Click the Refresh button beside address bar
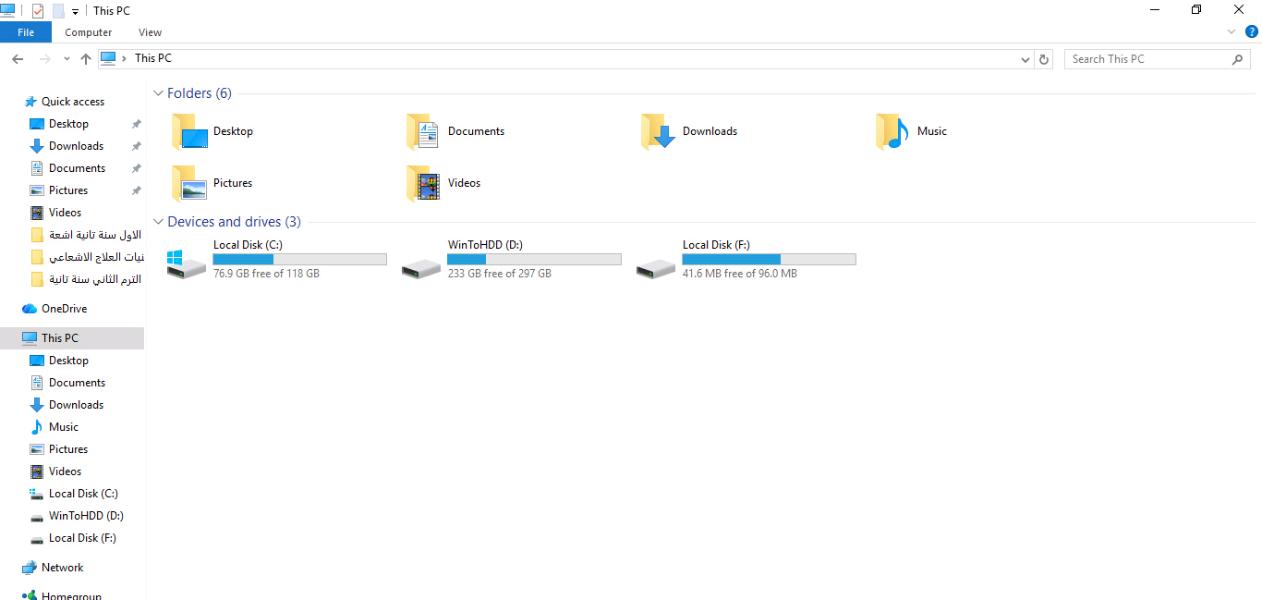The width and height of the screenshot is (1262, 600). [1045, 59]
